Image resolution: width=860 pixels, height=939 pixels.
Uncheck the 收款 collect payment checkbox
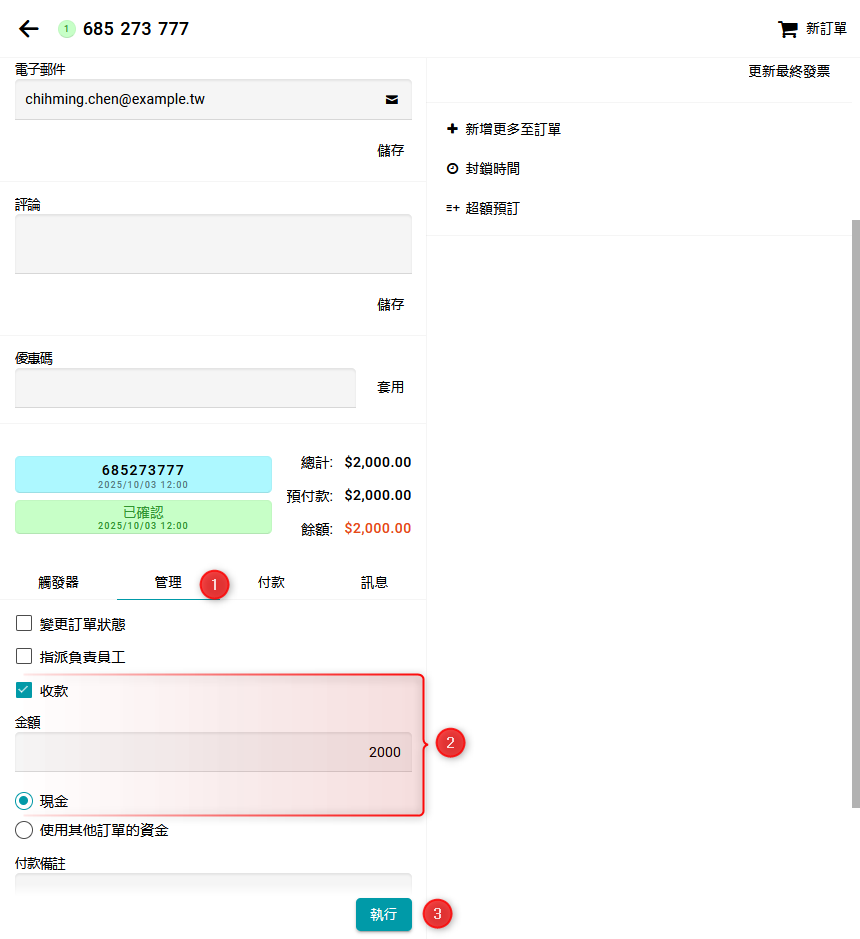tap(24, 690)
